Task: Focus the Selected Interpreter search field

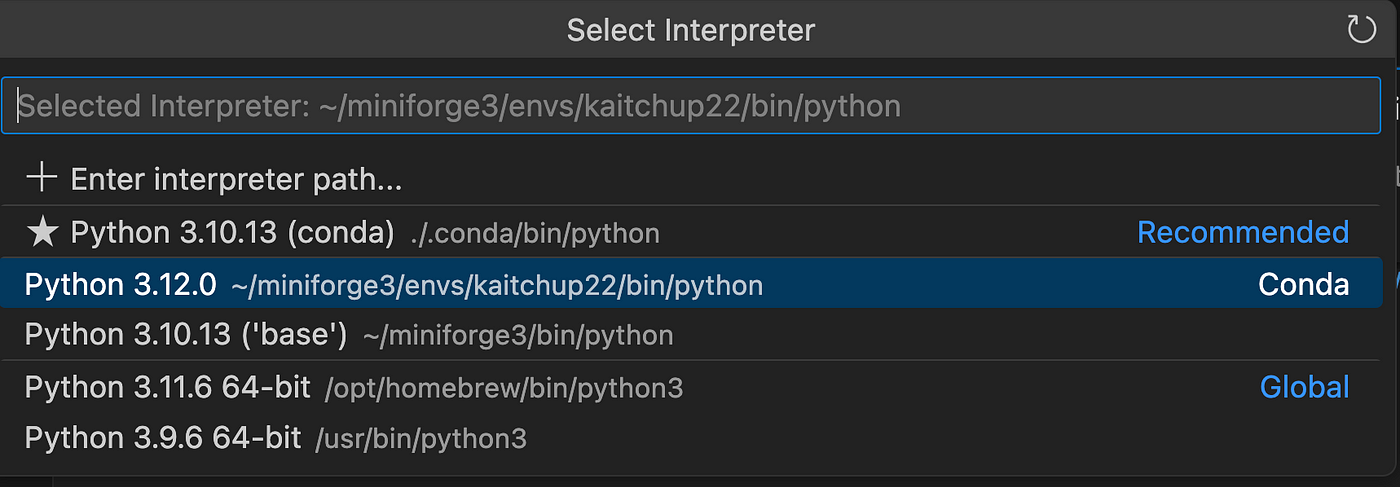Action: [x=691, y=106]
